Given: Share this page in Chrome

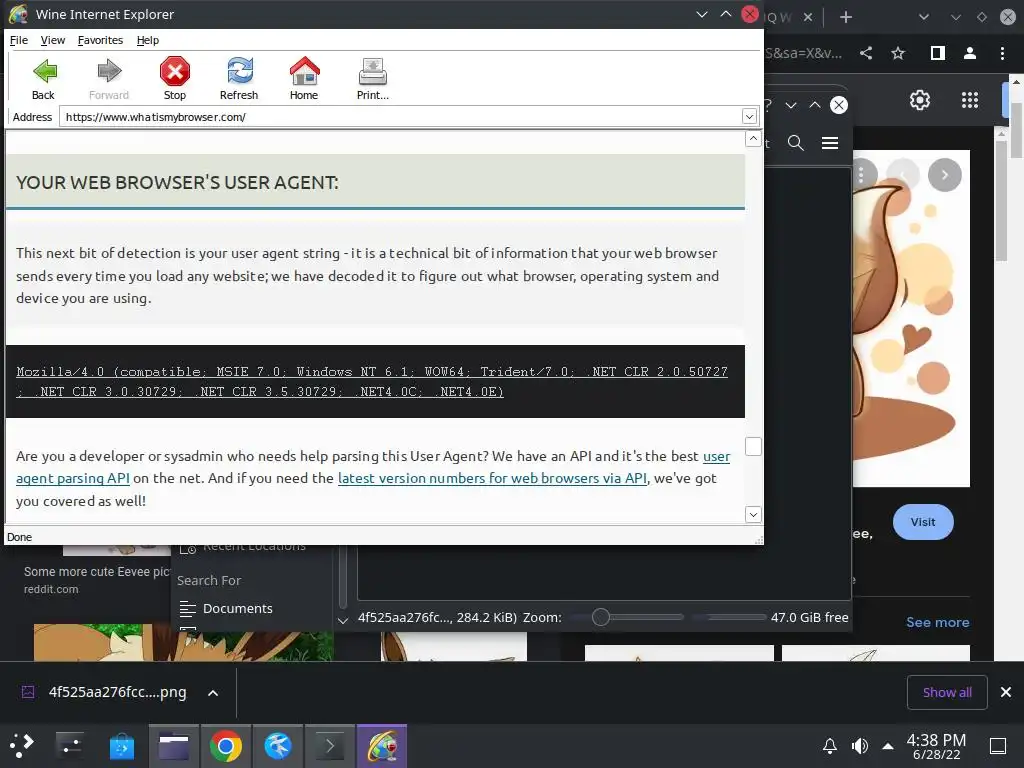Looking at the screenshot, I should (866, 54).
